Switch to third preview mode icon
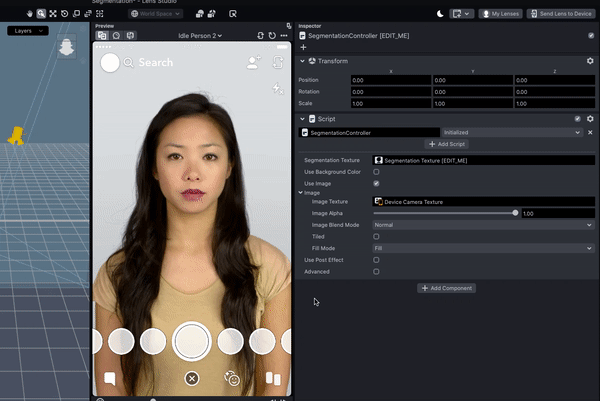Screen dimensions: 600x401 click(130, 36)
